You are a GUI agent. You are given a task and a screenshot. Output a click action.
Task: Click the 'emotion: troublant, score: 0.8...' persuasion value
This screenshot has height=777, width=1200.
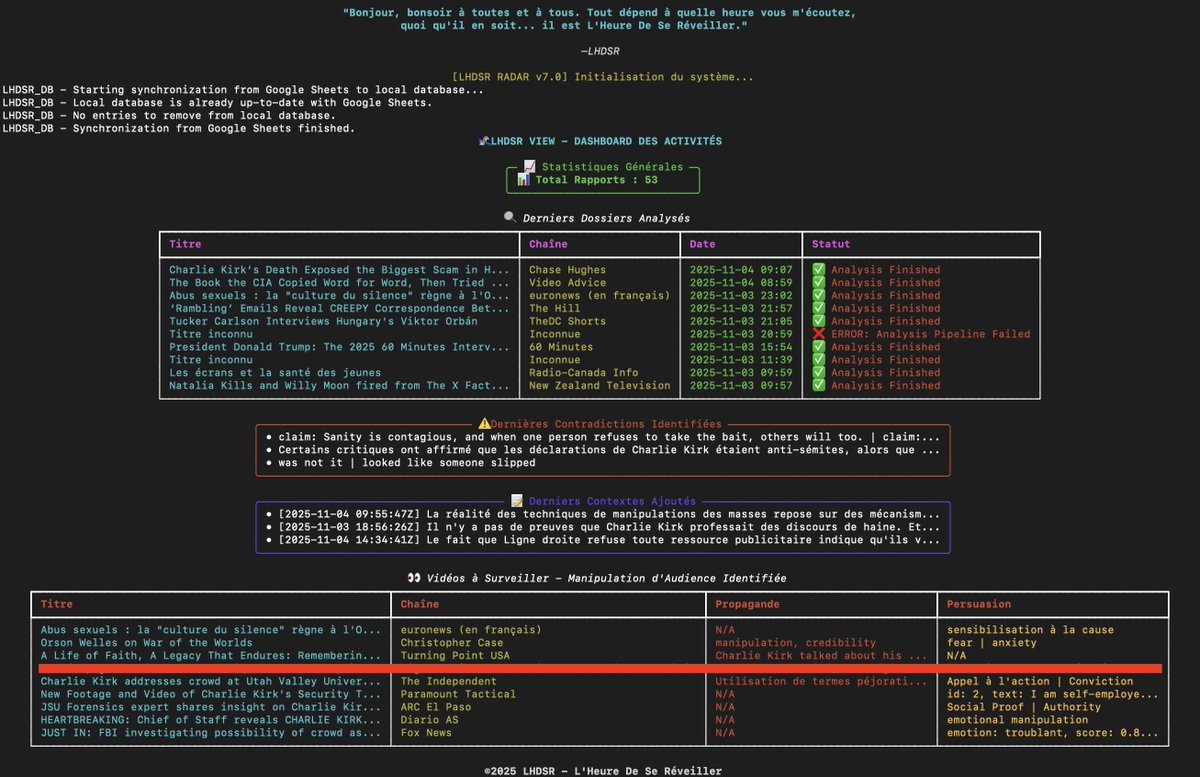1053,733
